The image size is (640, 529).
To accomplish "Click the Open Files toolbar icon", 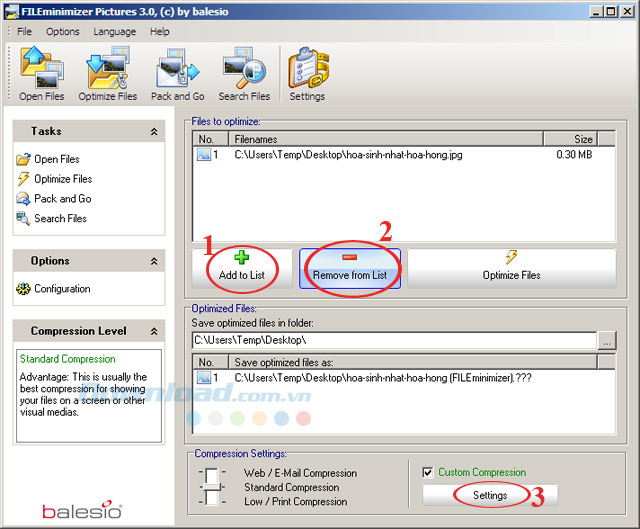I will (42, 68).
